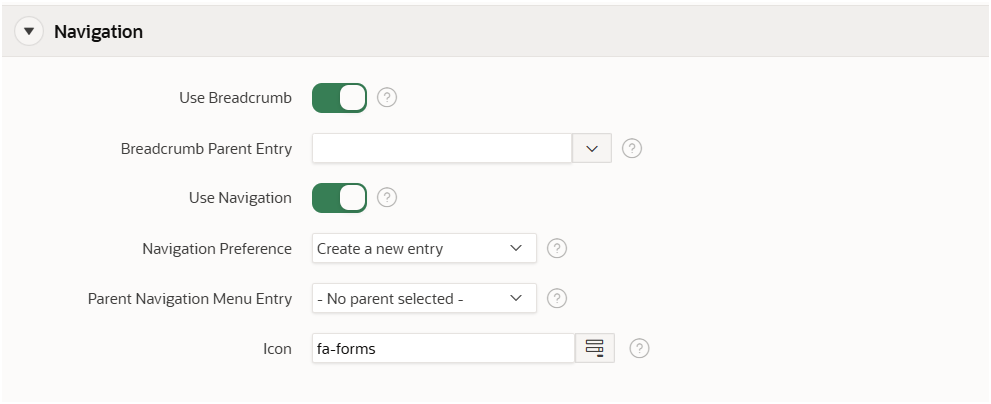Show help for Use Navigation
The width and height of the screenshot is (991, 404).
pyautogui.click(x=387, y=198)
